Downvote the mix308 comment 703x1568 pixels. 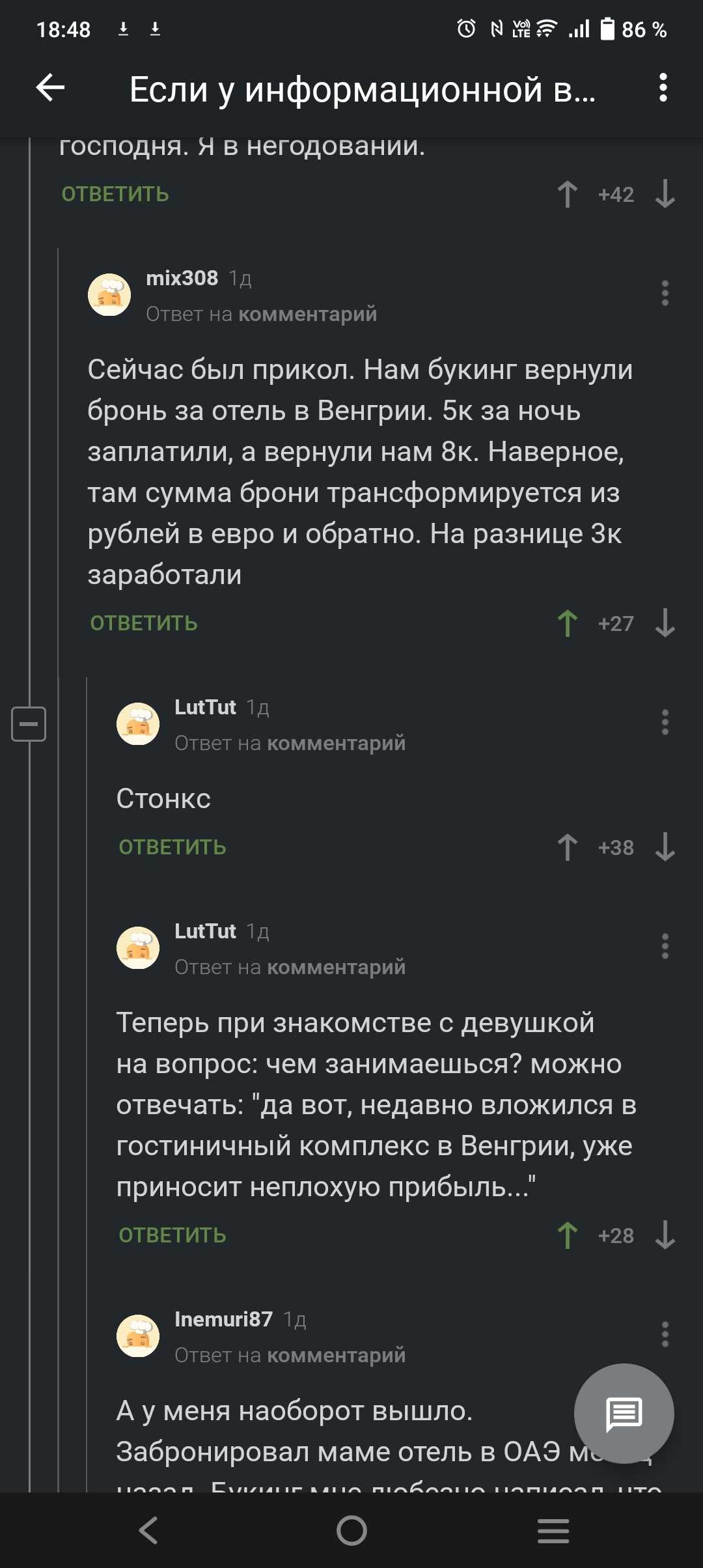pos(665,623)
